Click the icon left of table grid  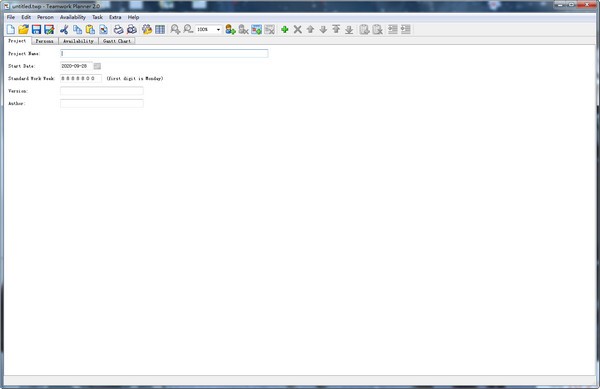(x=147, y=29)
